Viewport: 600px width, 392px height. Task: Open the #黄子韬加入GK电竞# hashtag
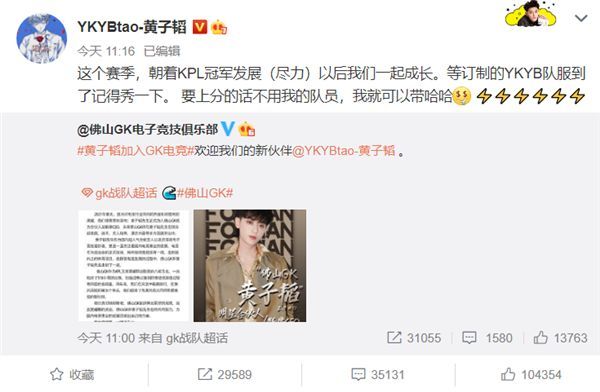click(x=136, y=150)
